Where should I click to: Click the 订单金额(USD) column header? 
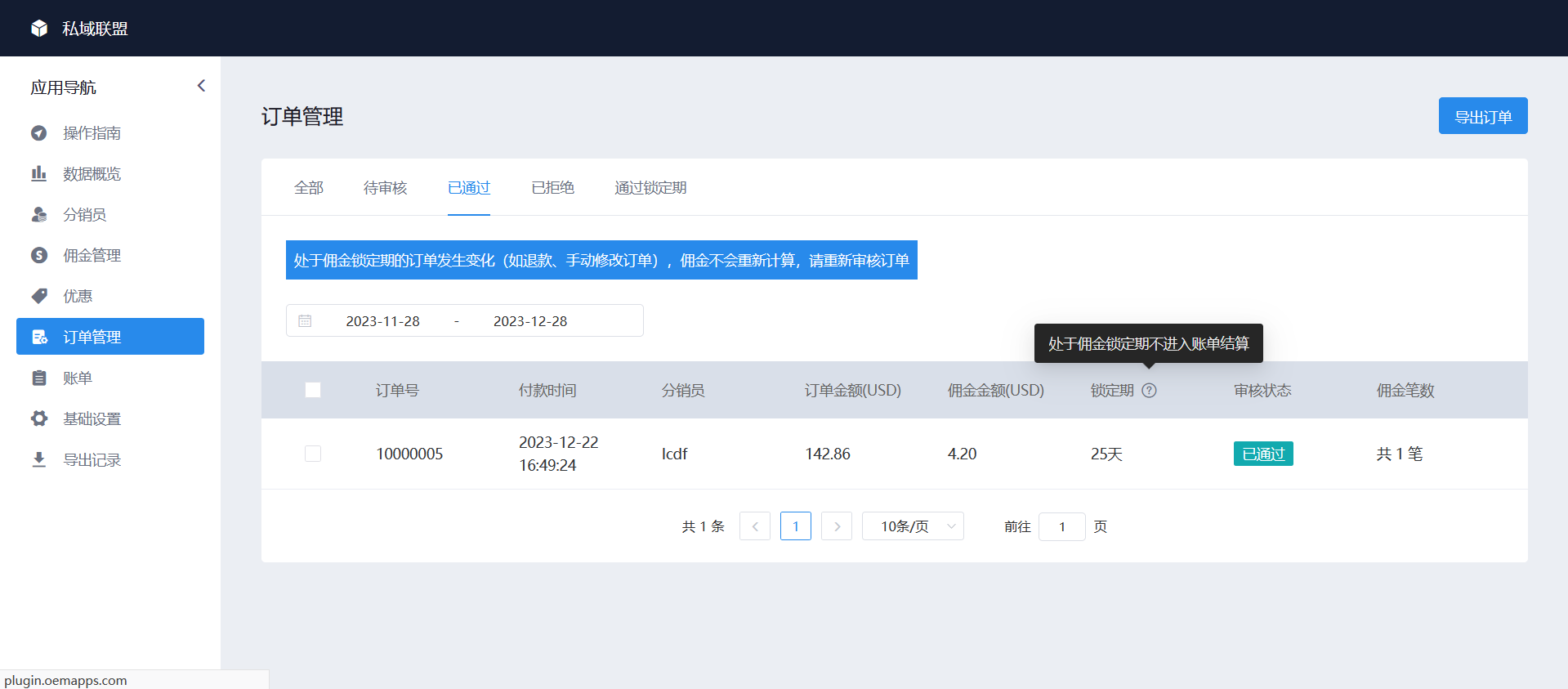tap(853, 391)
